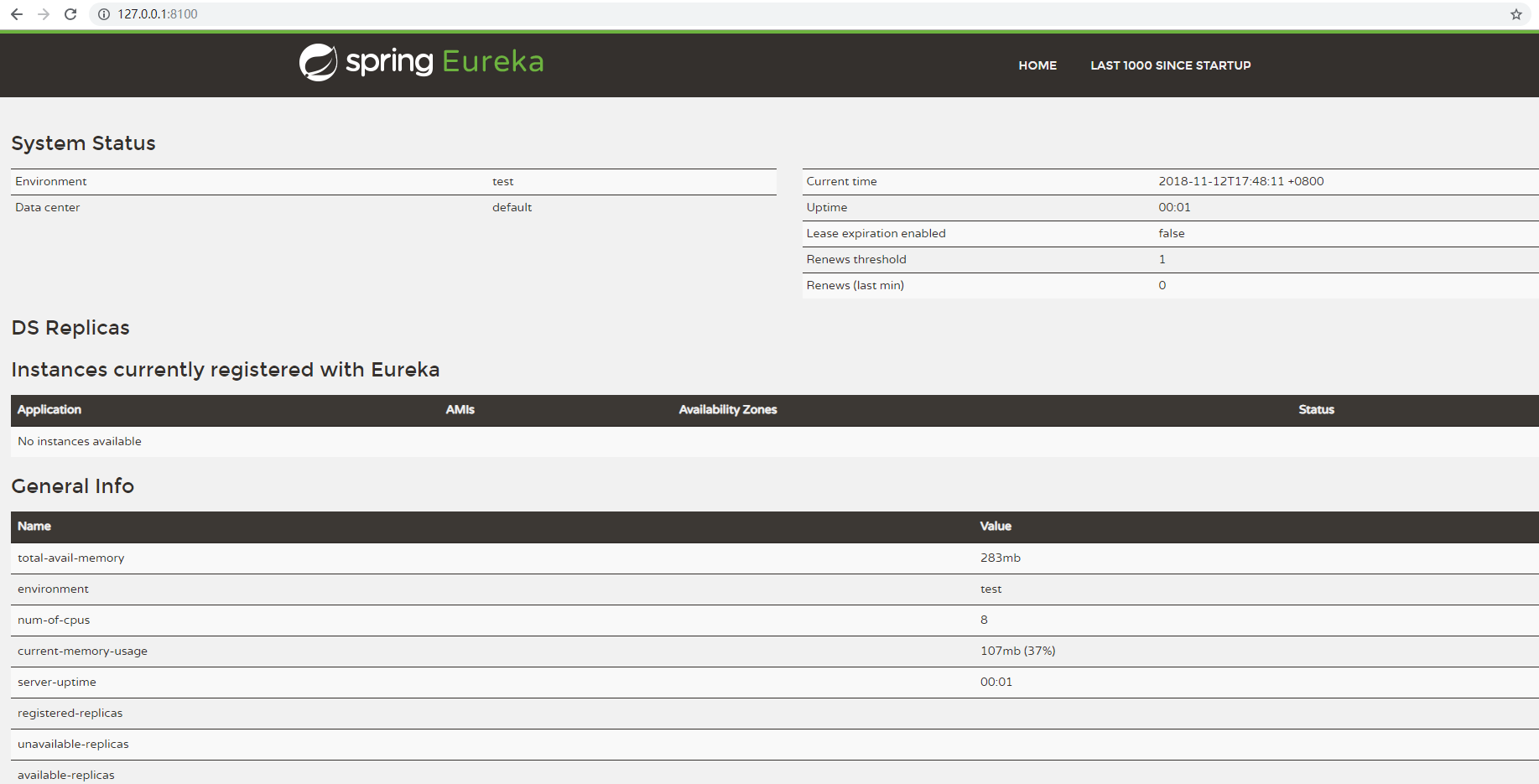Select Instances currently registered with Eureka heading
Image resolution: width=1539 pixels, height=784 pixels.
pos(226,370)
